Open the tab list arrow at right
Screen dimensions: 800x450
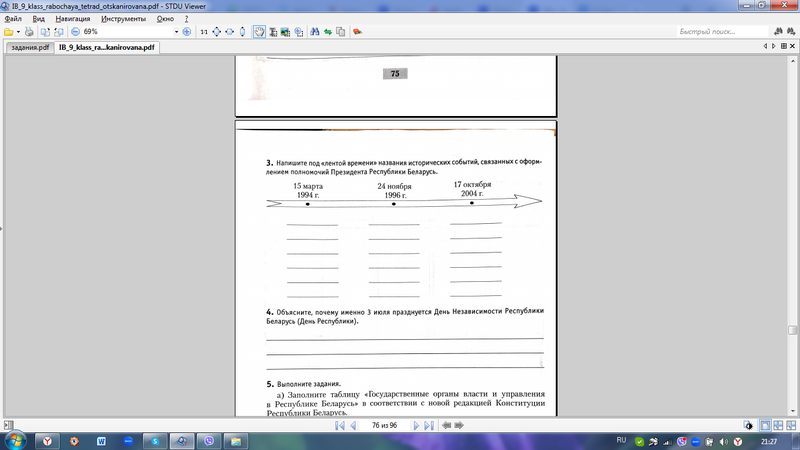[x=784, y=46]
